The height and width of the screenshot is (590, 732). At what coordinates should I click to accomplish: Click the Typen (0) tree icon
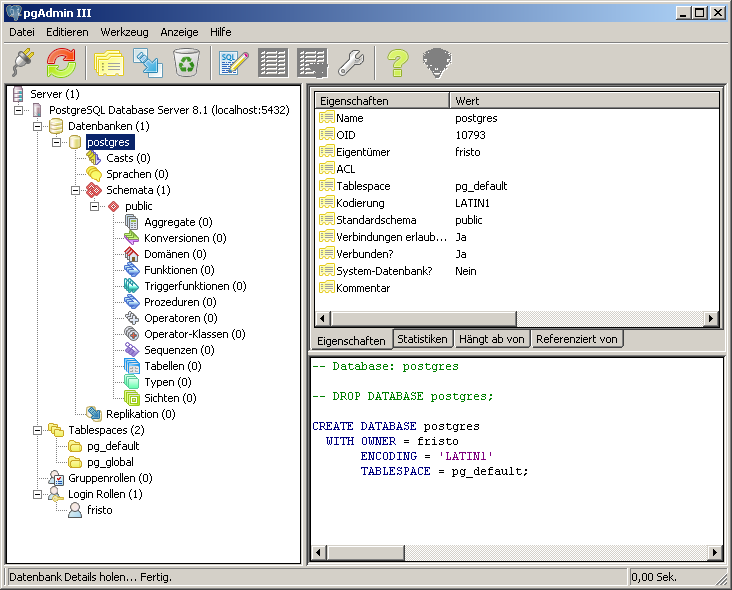(132, 382)
